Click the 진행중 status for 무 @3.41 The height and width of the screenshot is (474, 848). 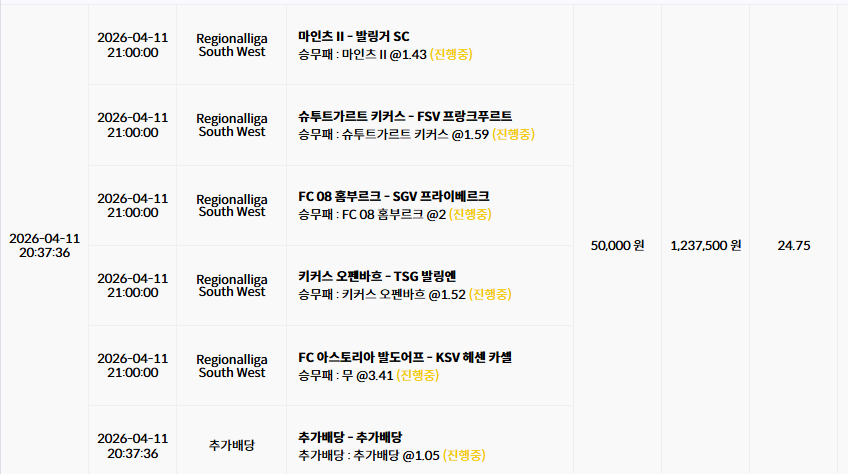click(x=418, y=375)
